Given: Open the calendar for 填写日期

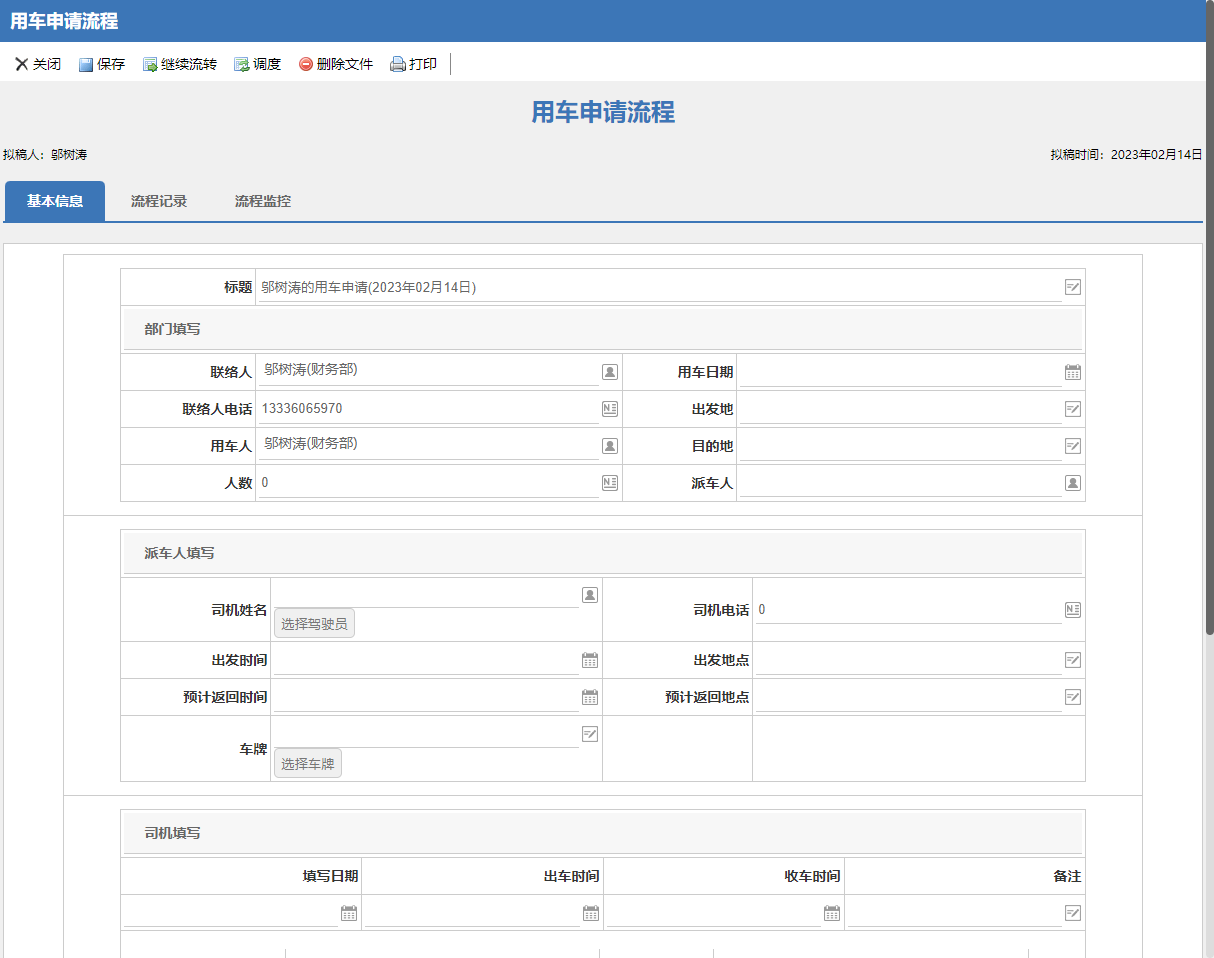Looking at the screenshot, I should coord(349,913).
